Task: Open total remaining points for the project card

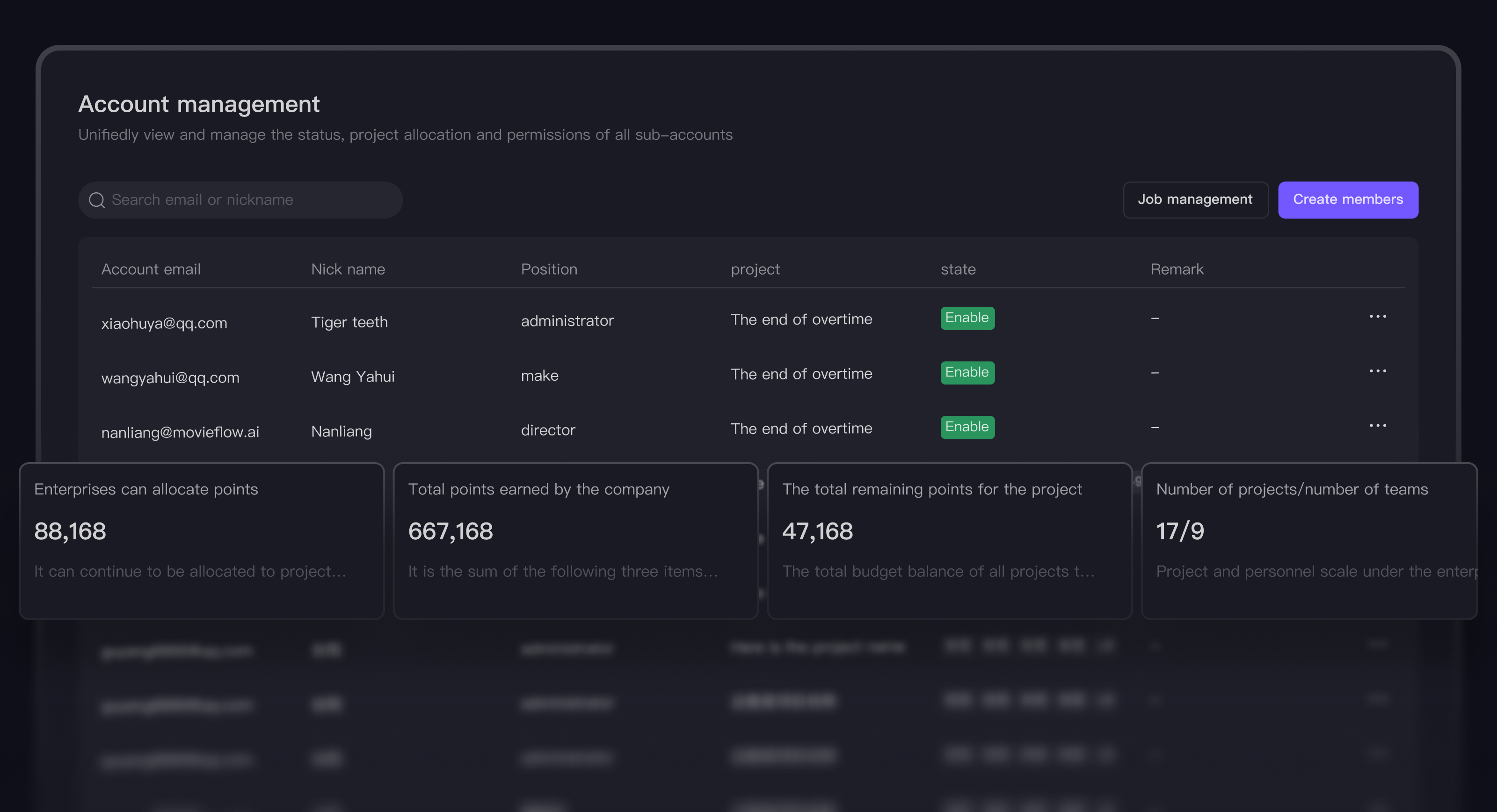Action: (950, 541)
